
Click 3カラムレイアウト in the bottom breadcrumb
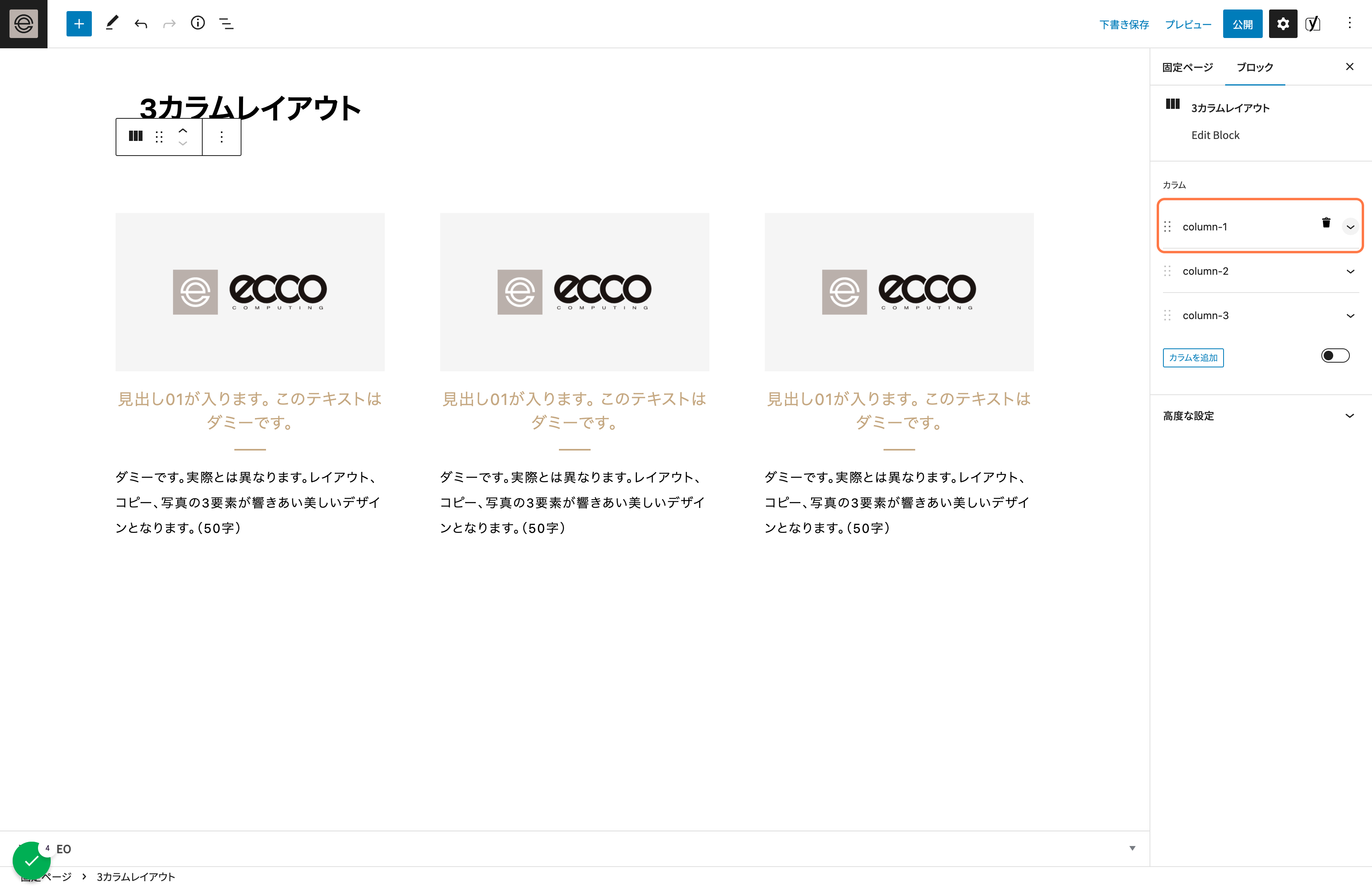136,876
